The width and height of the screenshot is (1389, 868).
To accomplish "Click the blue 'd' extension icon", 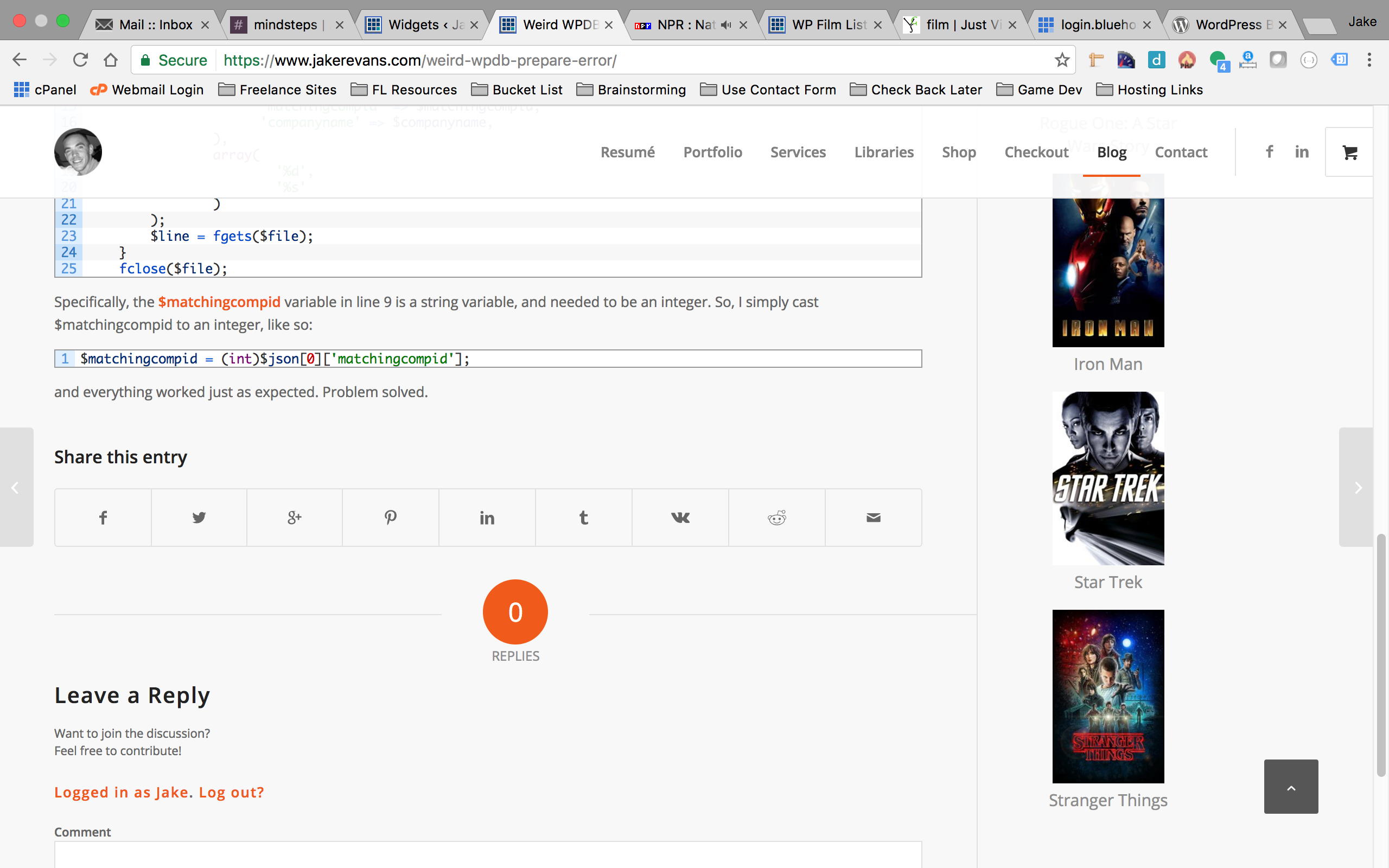I will point(1156,60).
